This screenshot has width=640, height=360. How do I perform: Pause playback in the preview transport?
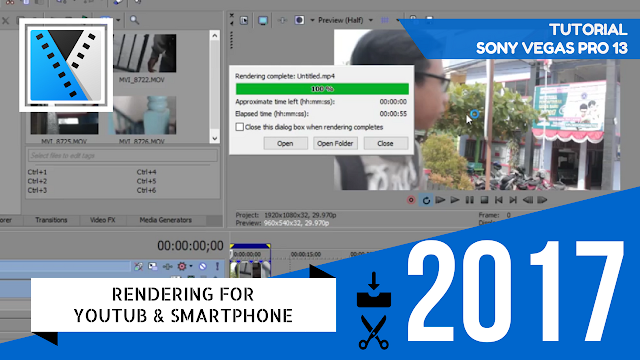tap(469, 200)
